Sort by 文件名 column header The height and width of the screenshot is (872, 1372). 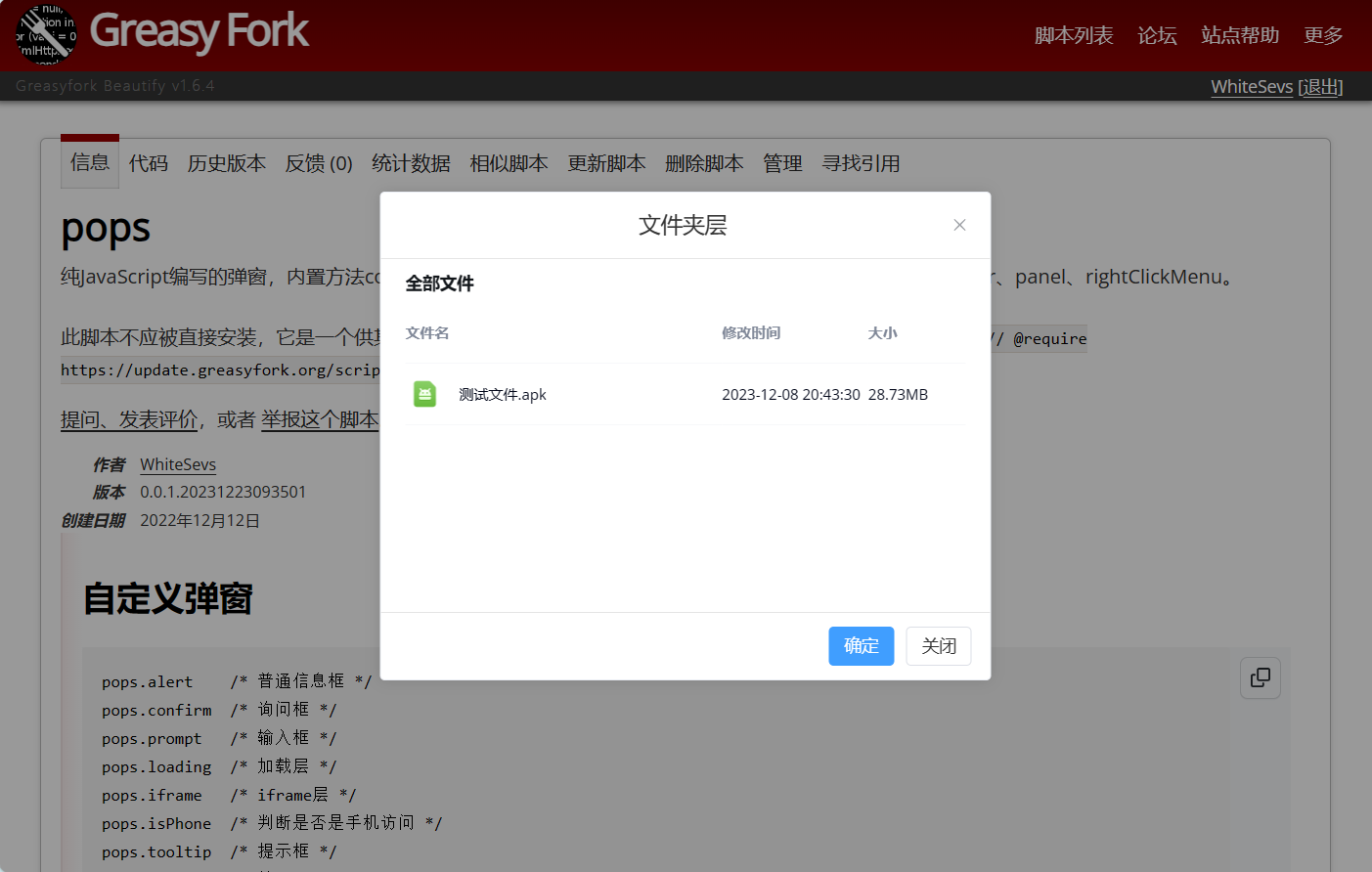click(x=427, y=333)
